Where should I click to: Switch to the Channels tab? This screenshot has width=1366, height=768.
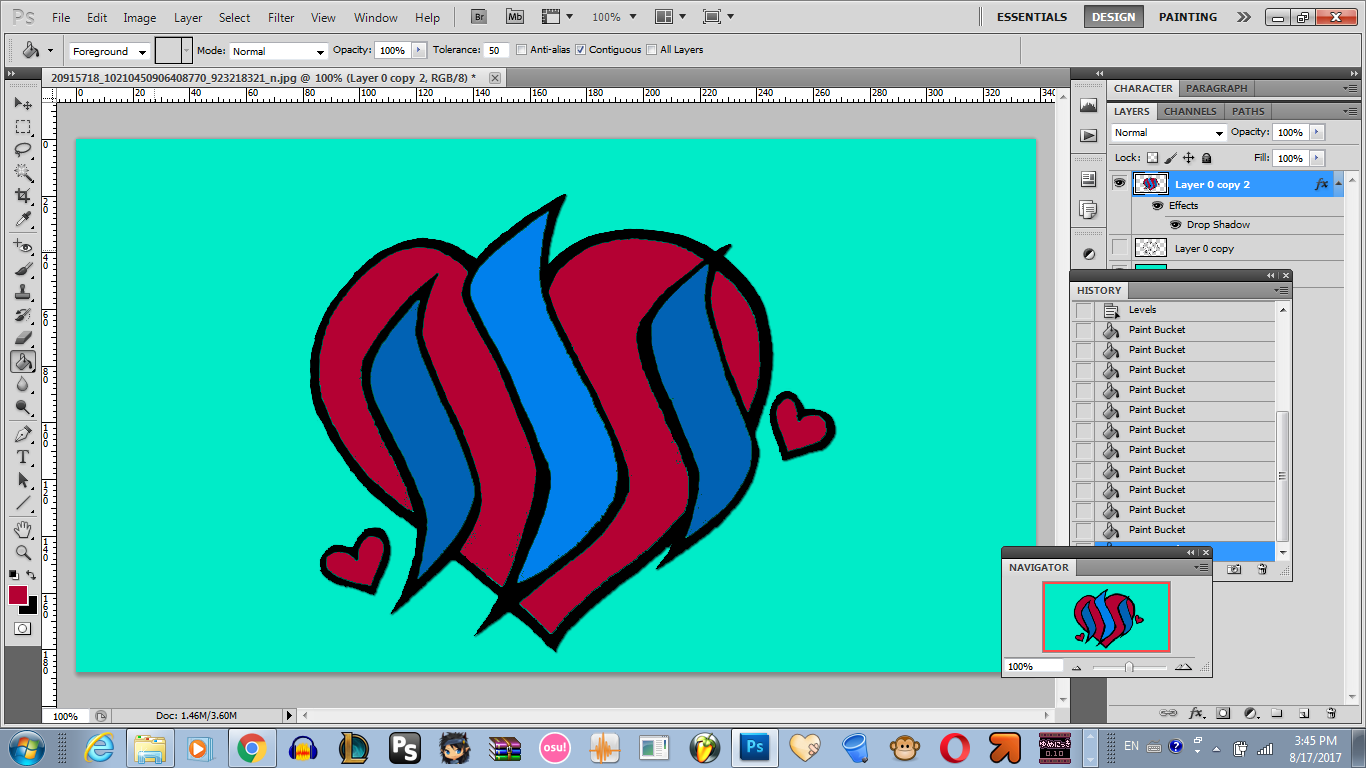point(1190,111)
